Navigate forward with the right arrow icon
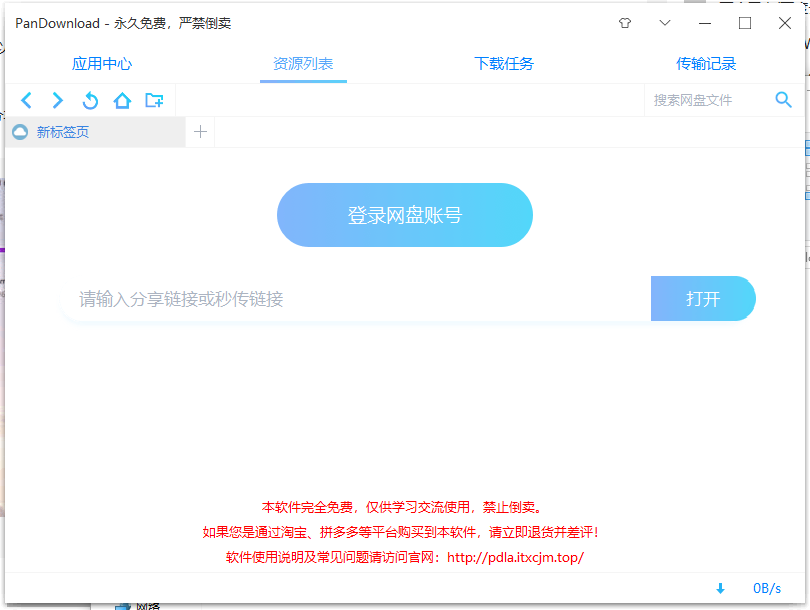 57,100
